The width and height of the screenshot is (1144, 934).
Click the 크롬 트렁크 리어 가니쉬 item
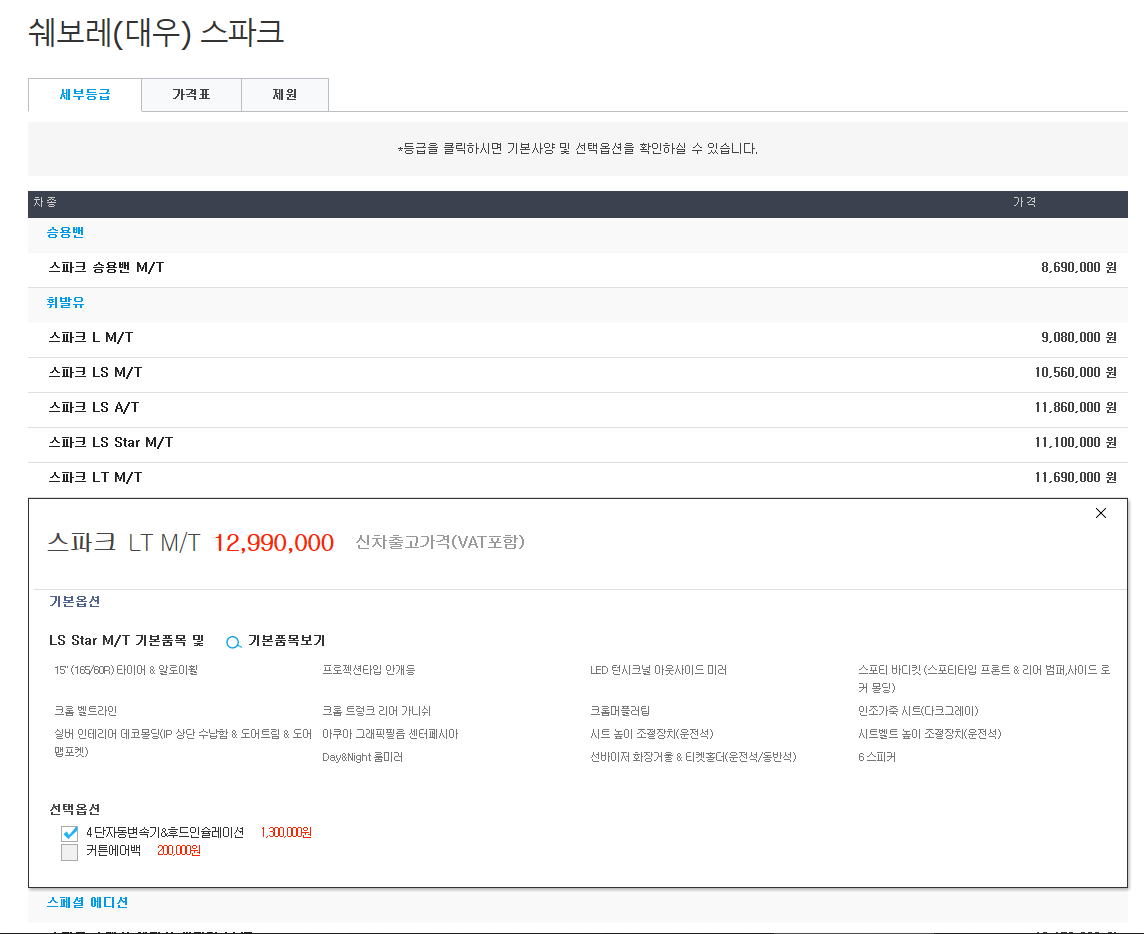[x=376, y=711]
